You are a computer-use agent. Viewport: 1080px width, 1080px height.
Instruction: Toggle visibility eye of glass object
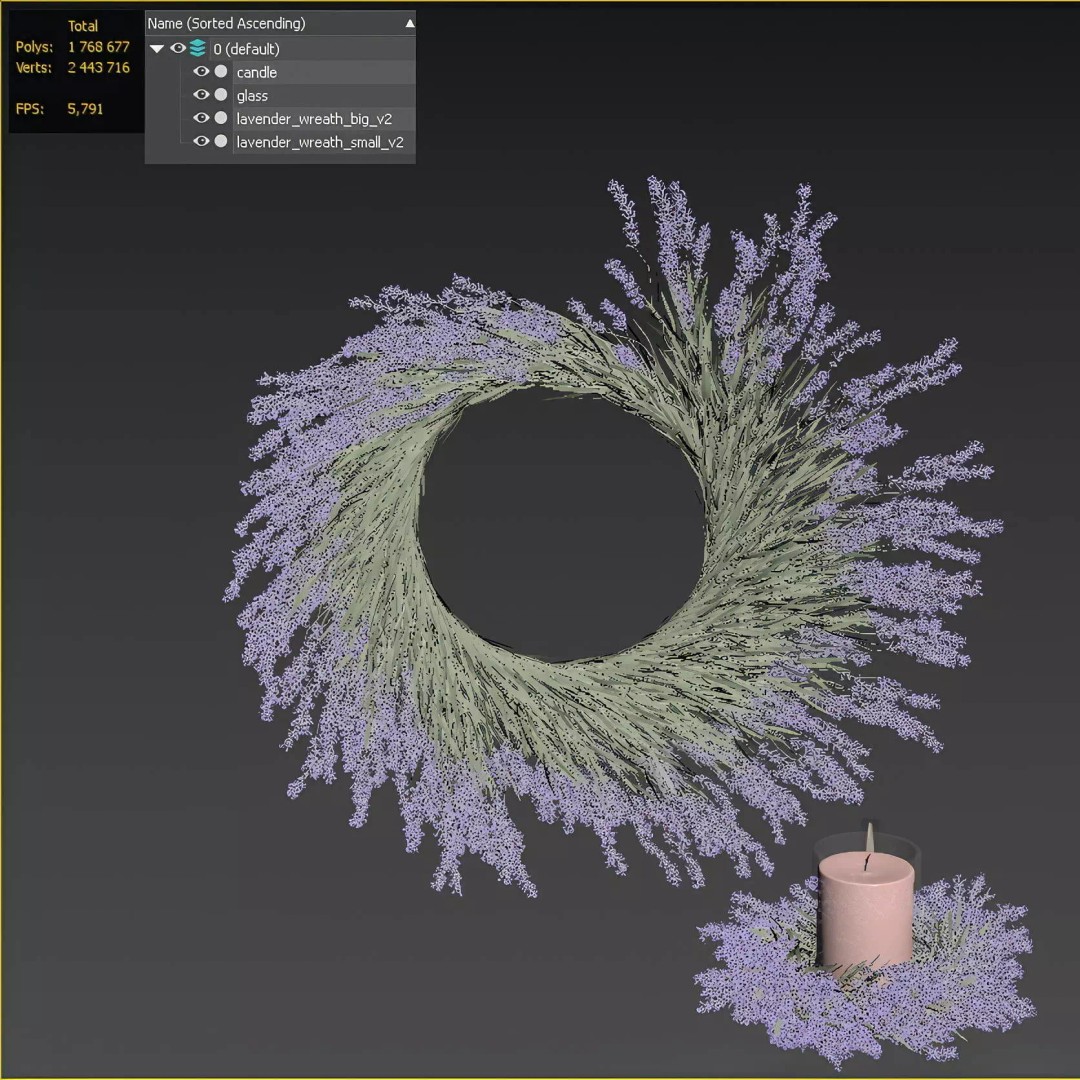click(201, 95)
